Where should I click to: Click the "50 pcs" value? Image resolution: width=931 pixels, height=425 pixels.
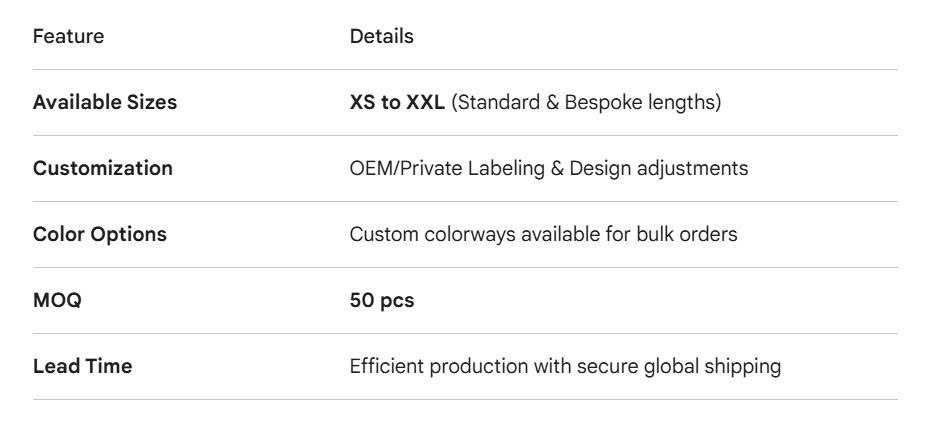(381, 301)
